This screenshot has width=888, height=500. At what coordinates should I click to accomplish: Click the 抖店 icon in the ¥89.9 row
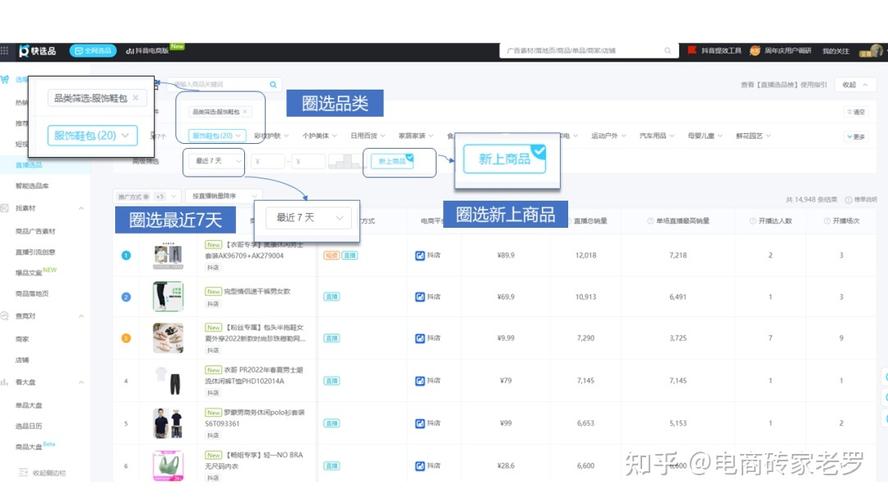click(420, 255)
